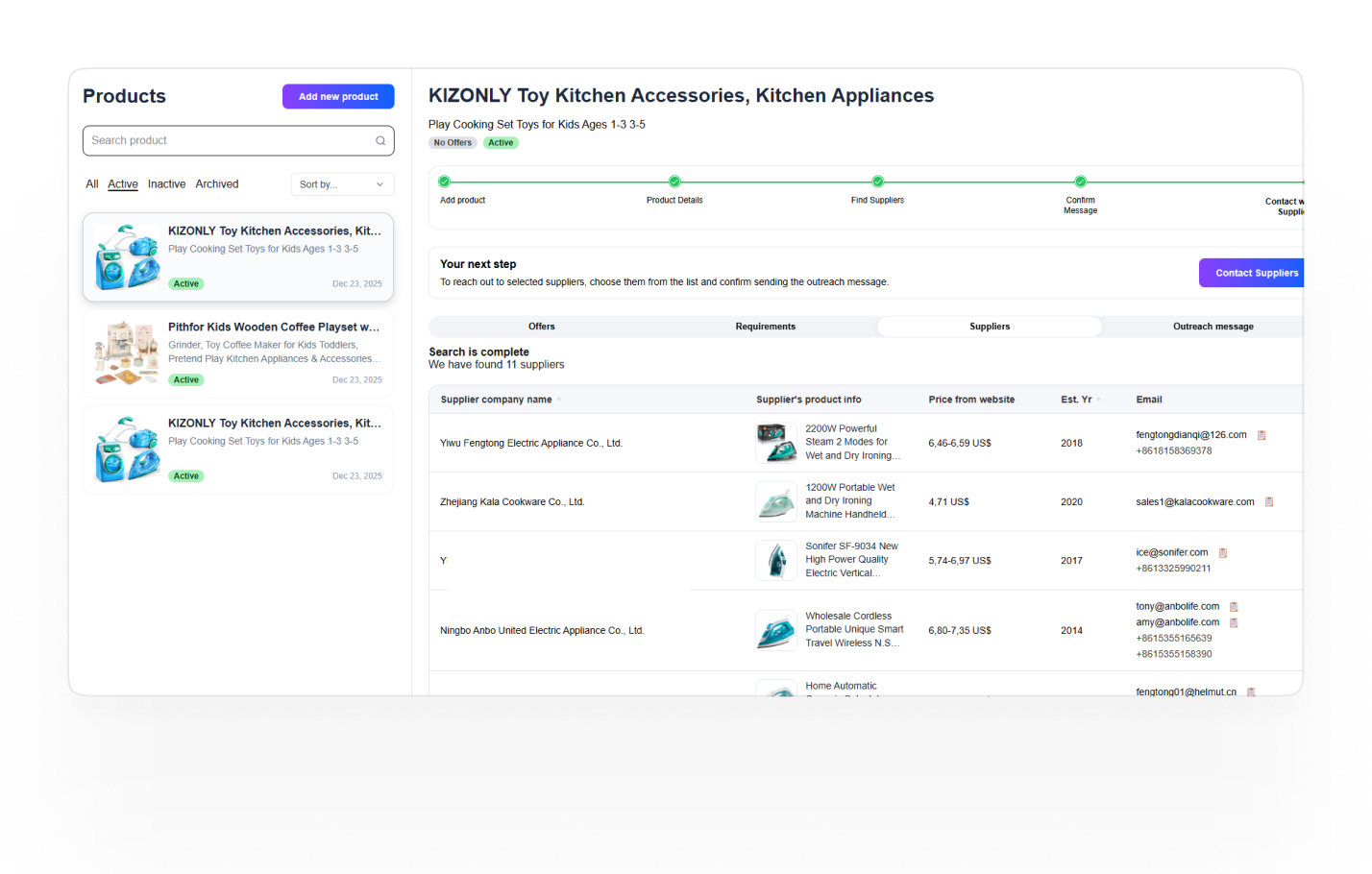This screenshot has width=1372, height=874.
Task: Select Yiwu Fengtong Electric Appliance Co., Ltd.
Action: (531, 444)
